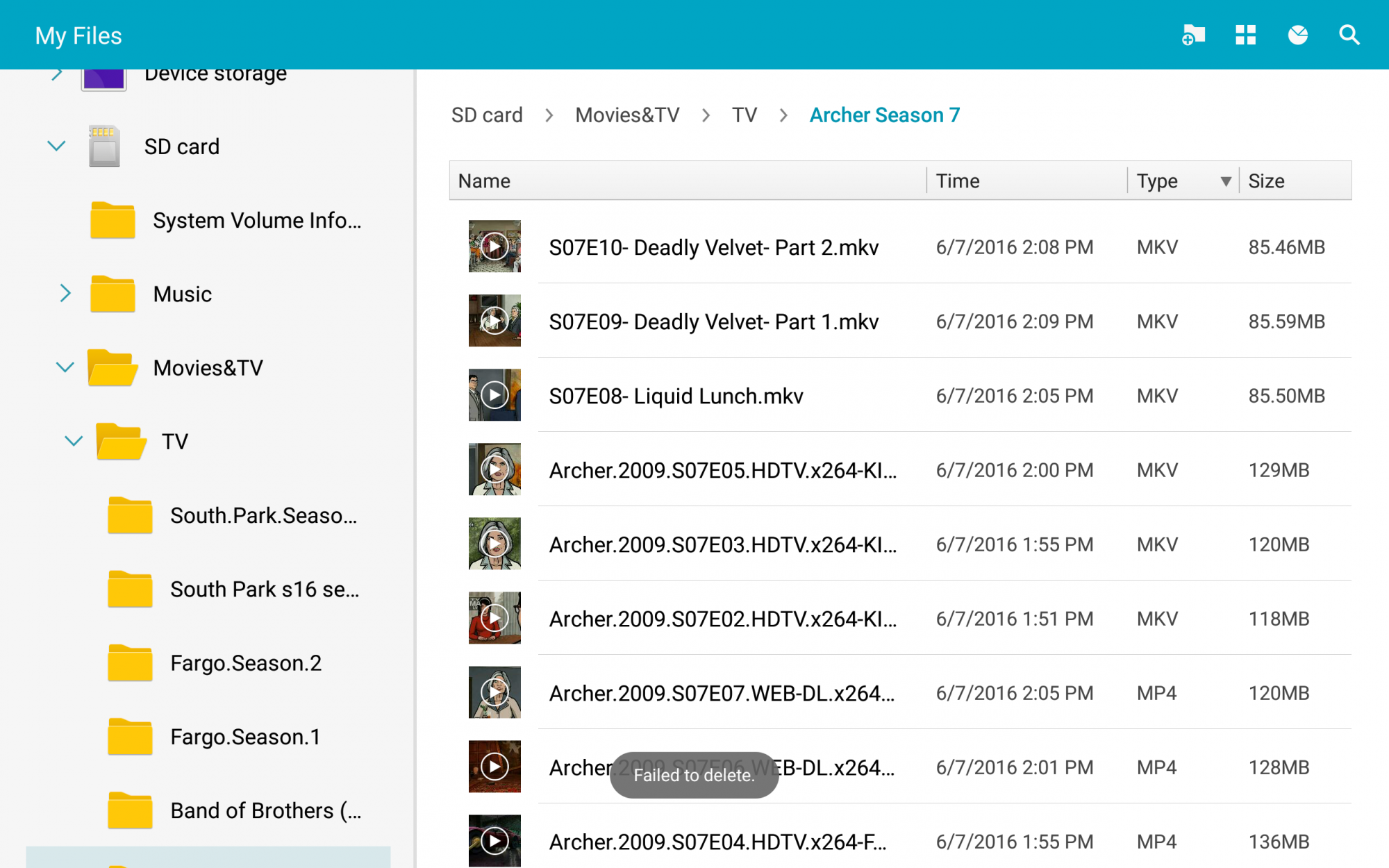
Task: Click the Music folder icon
Action: coord(113,294)
